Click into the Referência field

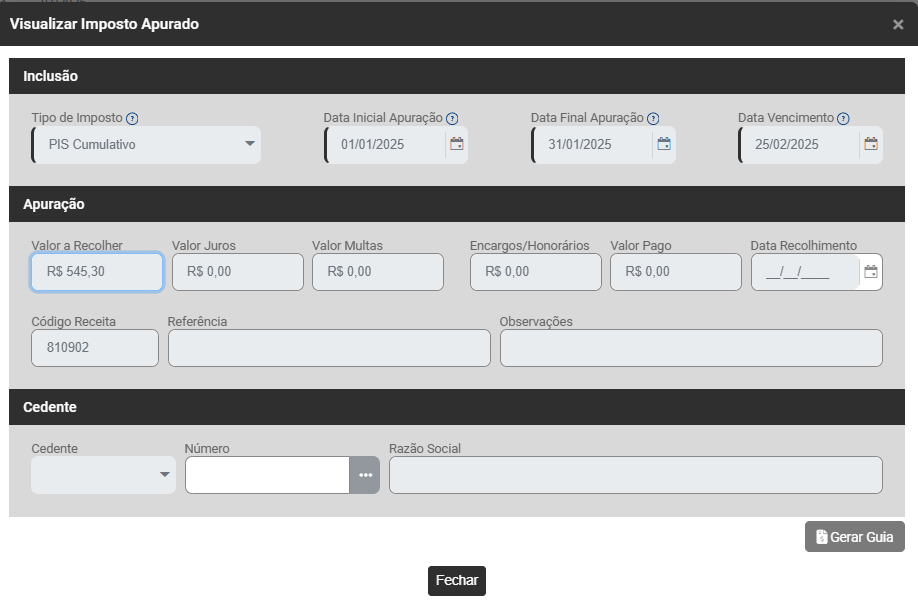coord(329,348)
